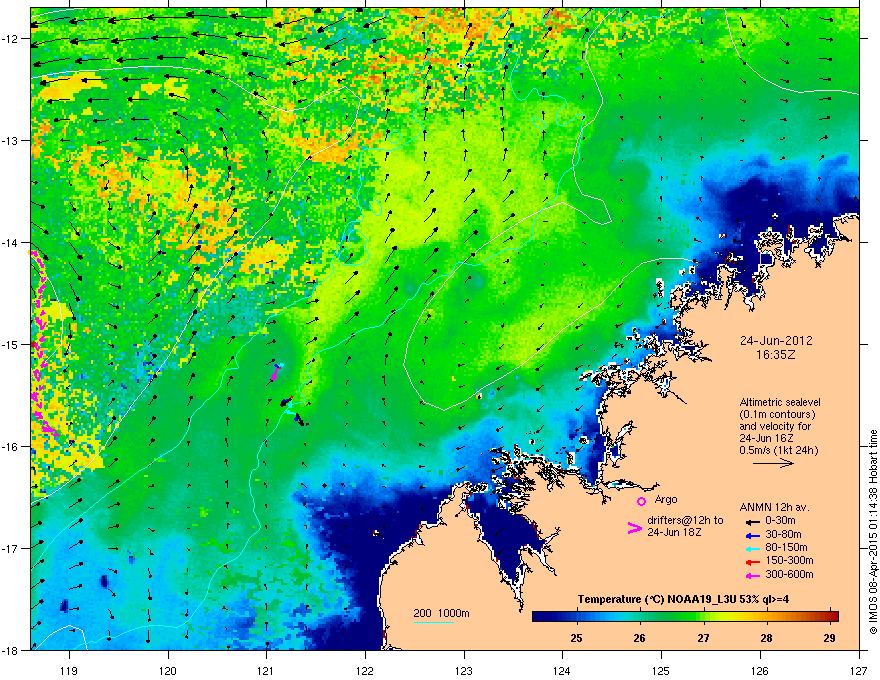Click the "0.5m/s (1kt 24h)" text
The width and height of the screenshot is (880, 680).
(x=778, y=450)
